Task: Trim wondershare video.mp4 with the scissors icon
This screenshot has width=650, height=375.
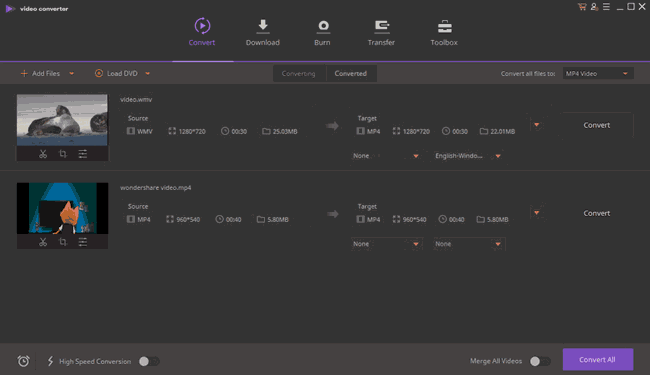Action: pos(43,242)
